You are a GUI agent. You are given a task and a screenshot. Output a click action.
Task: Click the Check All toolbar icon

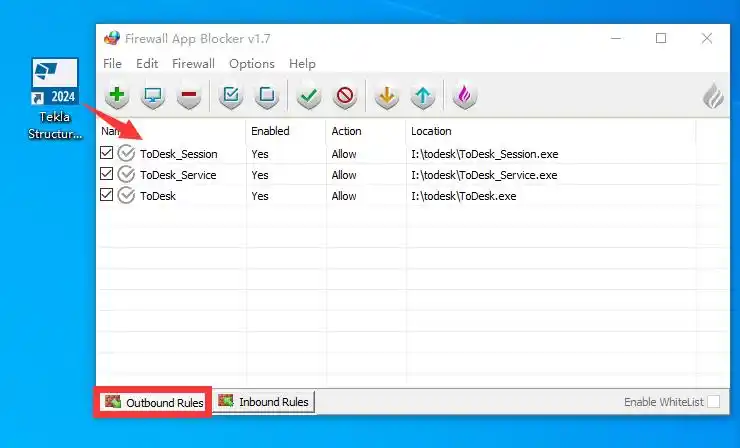coord(231,96)
